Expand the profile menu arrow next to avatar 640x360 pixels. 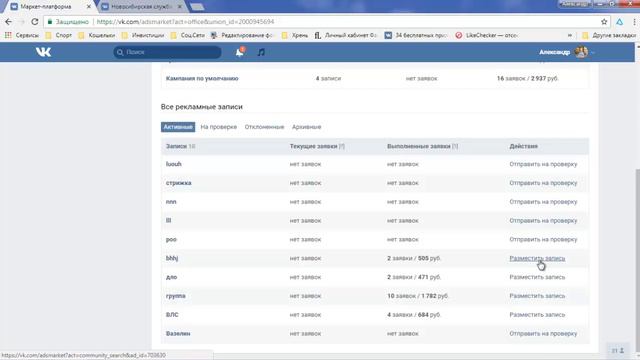[x=593, y=52]
